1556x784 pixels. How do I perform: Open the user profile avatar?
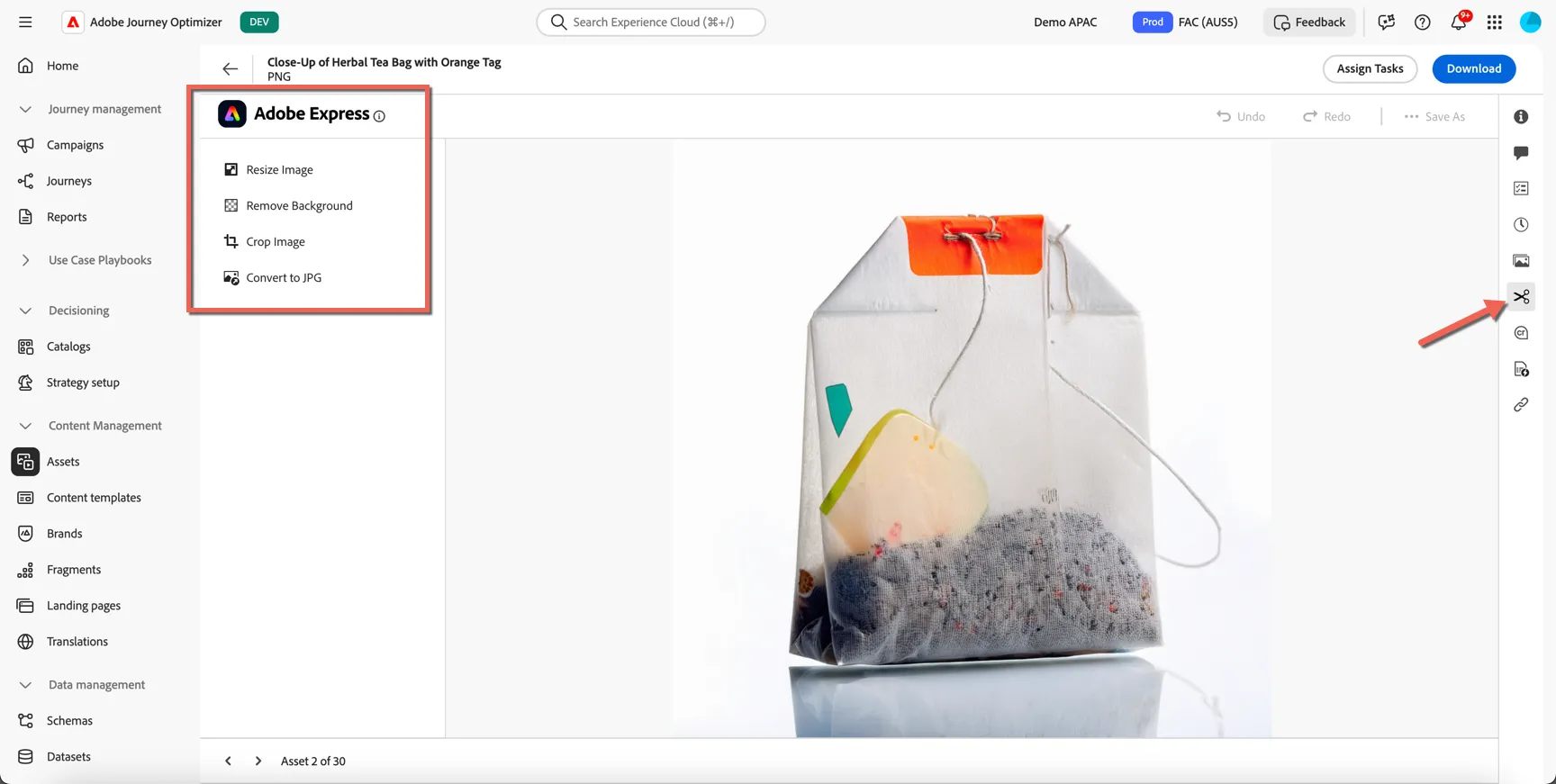[1531, 23]
